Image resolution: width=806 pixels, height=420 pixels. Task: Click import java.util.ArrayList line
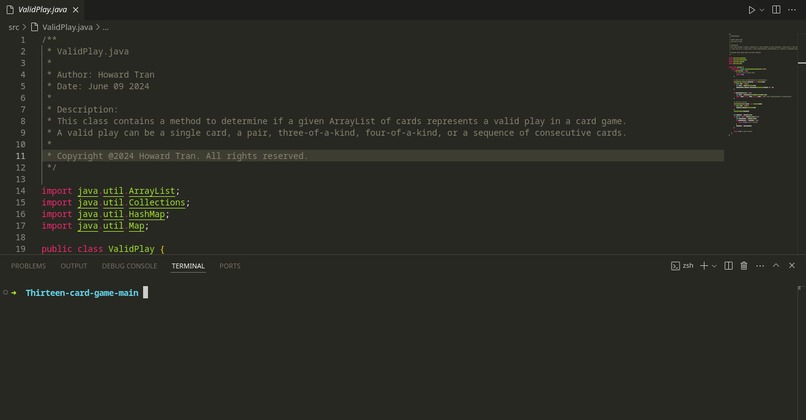(x=111, y=191)
